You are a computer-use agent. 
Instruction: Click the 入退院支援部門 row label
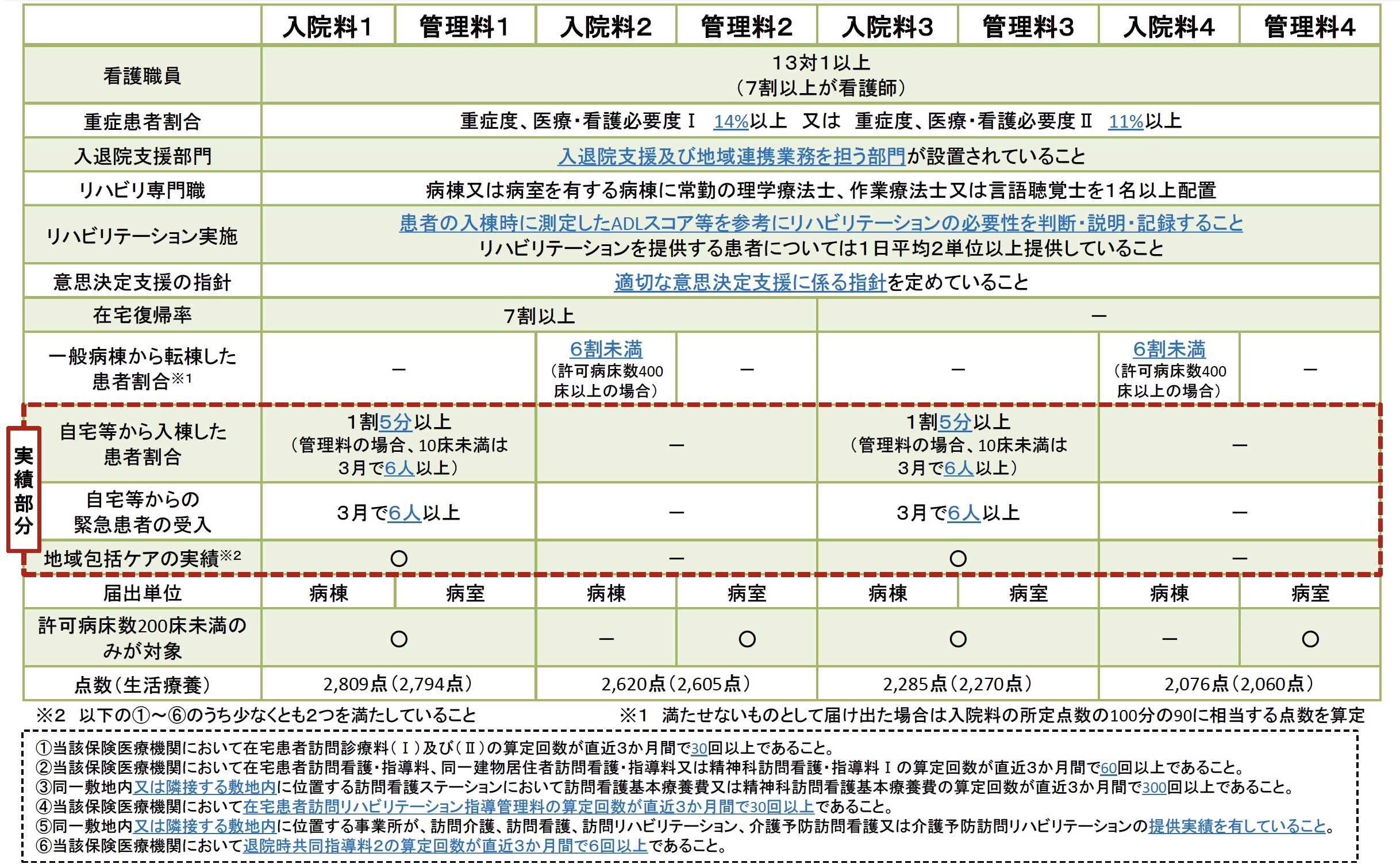[142, 156]
